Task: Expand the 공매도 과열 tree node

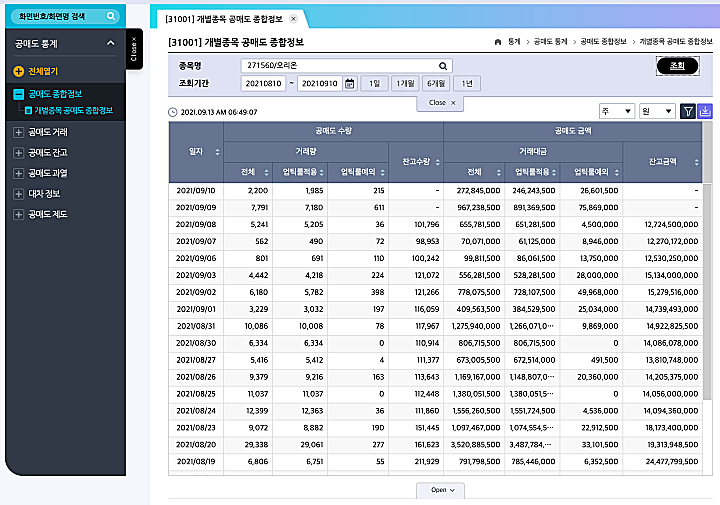Action: (18, 173)
